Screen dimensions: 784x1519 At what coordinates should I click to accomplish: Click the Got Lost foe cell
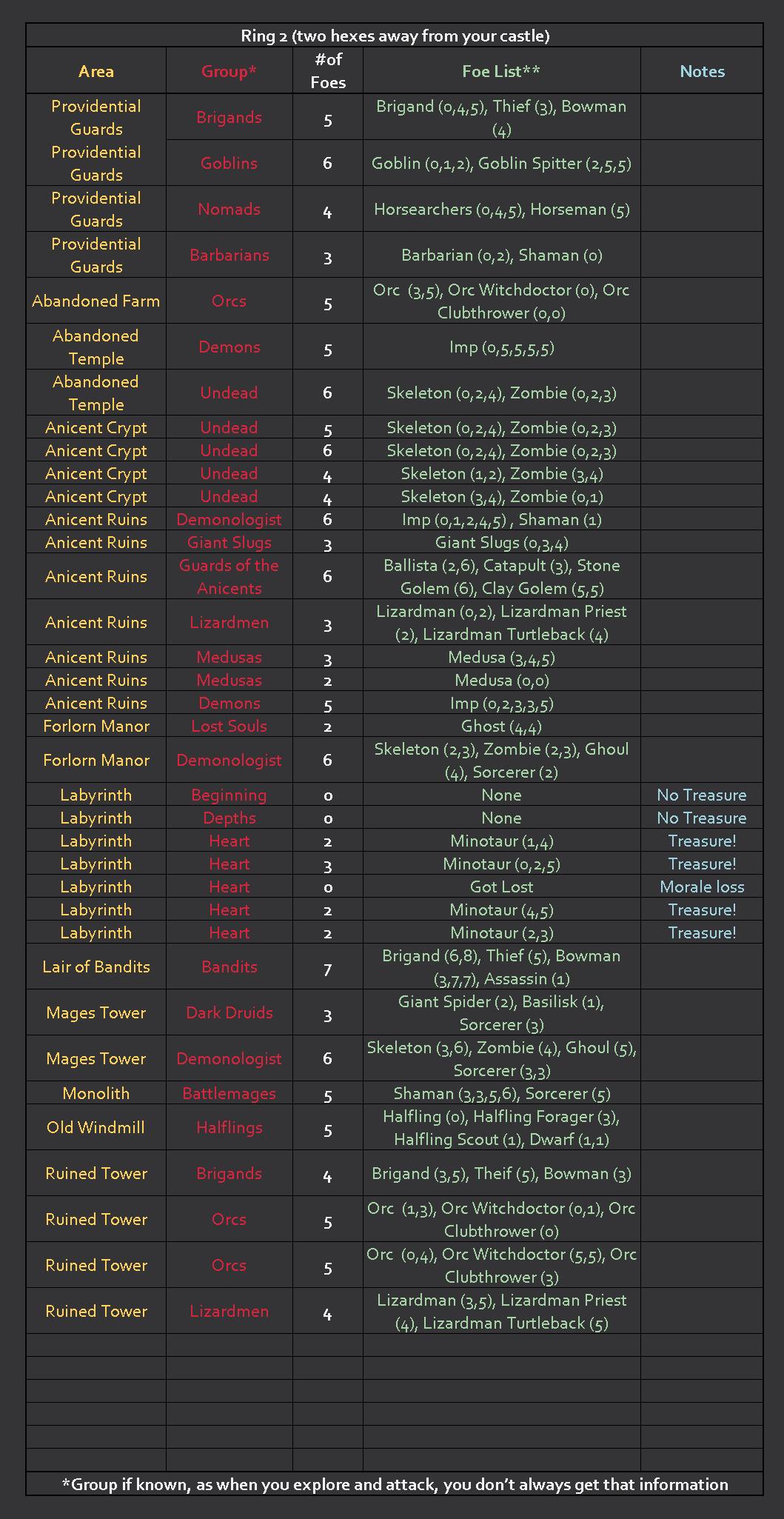click(x=501, y=887)
